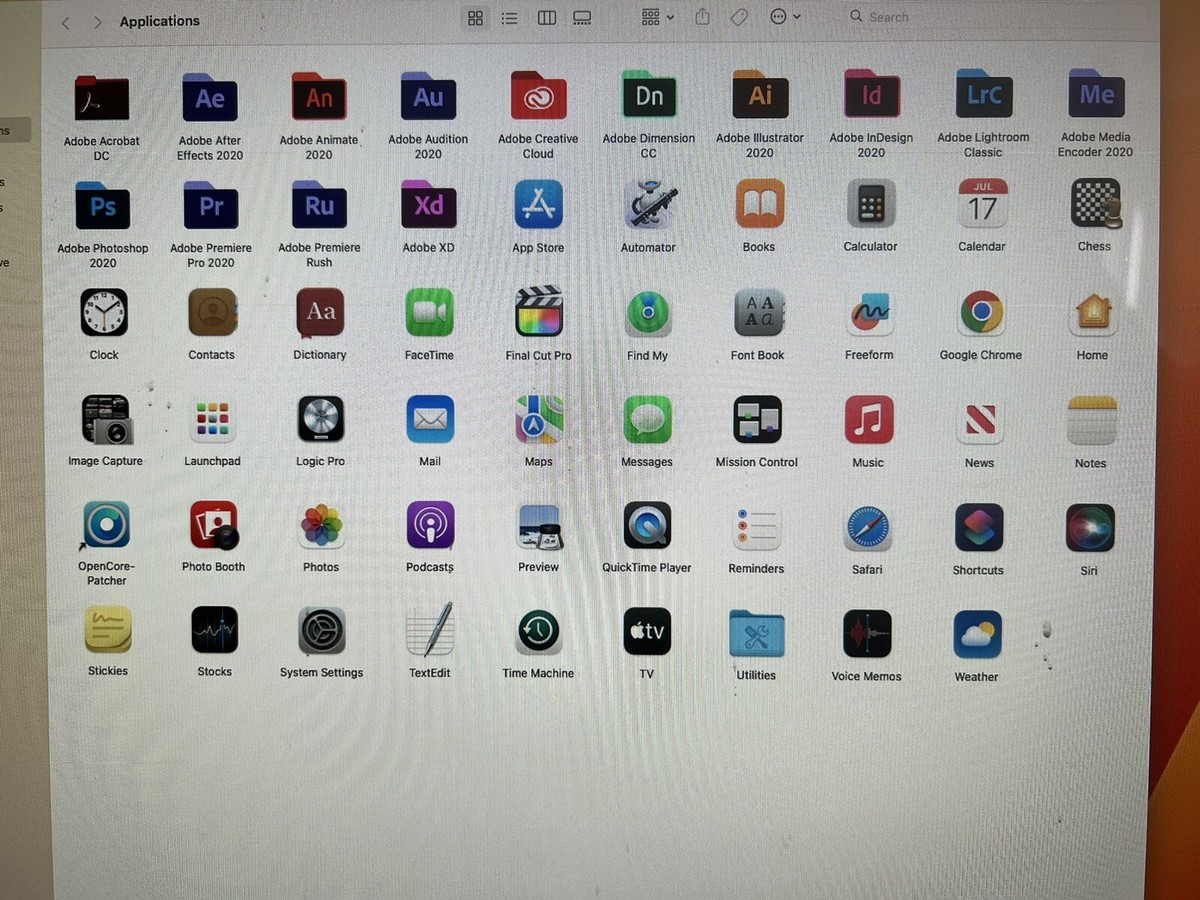Screen dimensions: 1200x900
Task: Select the Podcasts app icon
Action: (x=431, y=526)
